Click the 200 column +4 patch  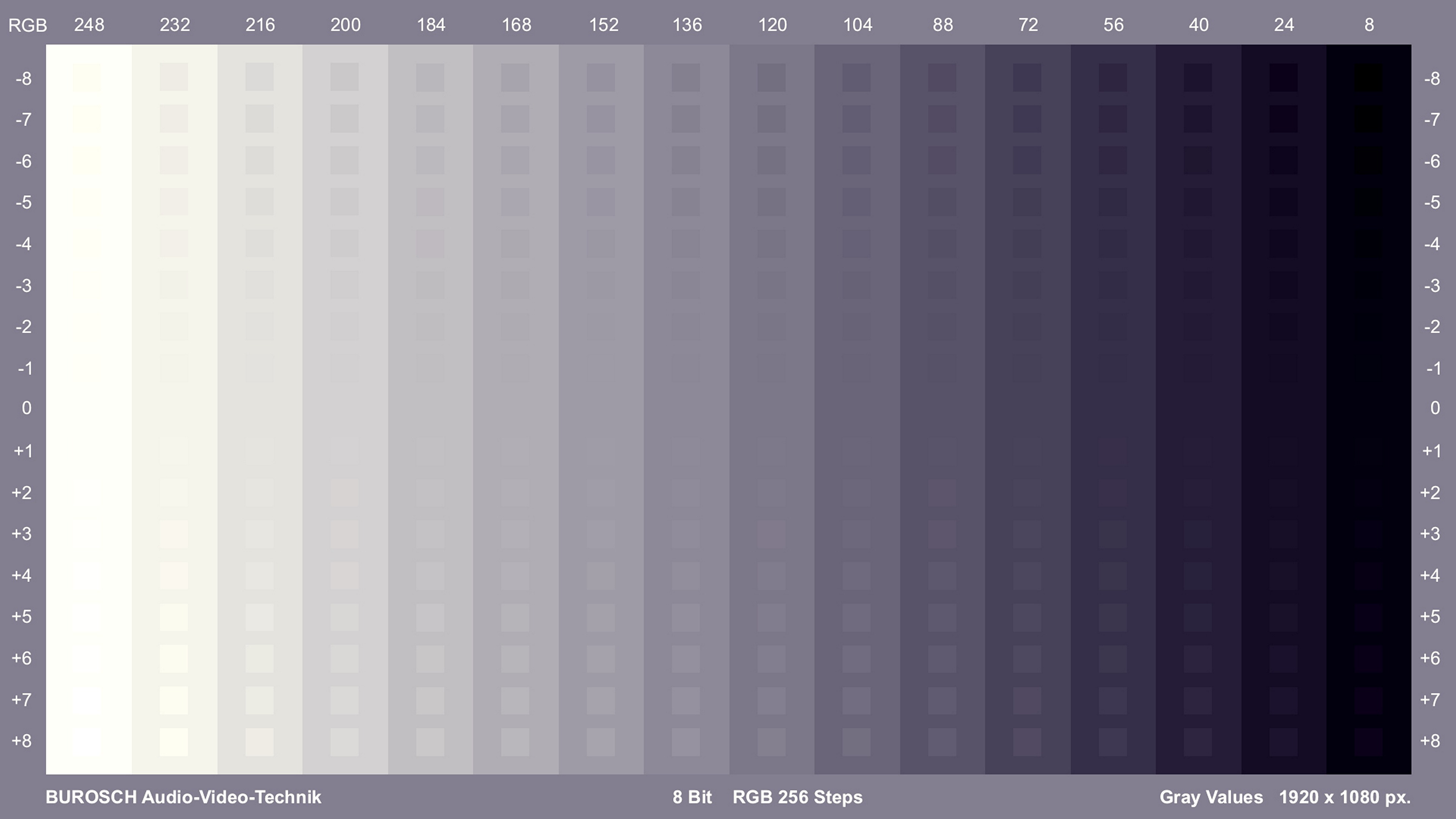click(x=344, y=576)
